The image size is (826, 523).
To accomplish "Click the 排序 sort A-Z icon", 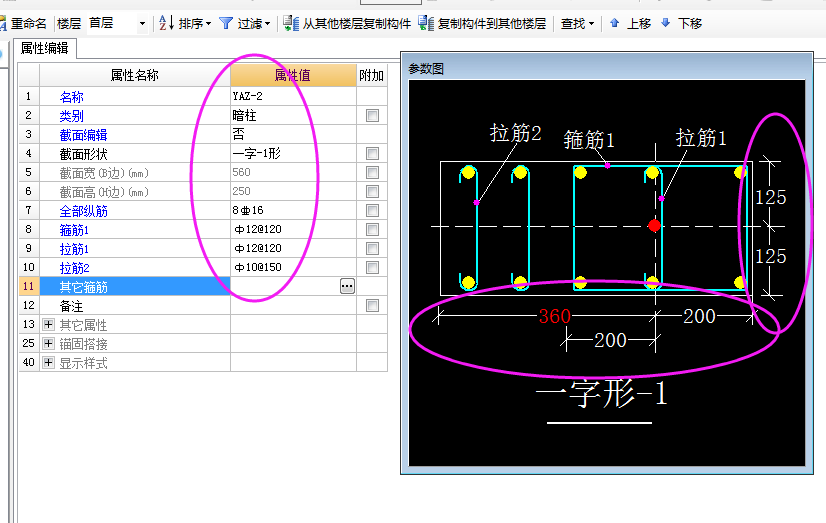I will pyautogui.click(x=166, y=23).
